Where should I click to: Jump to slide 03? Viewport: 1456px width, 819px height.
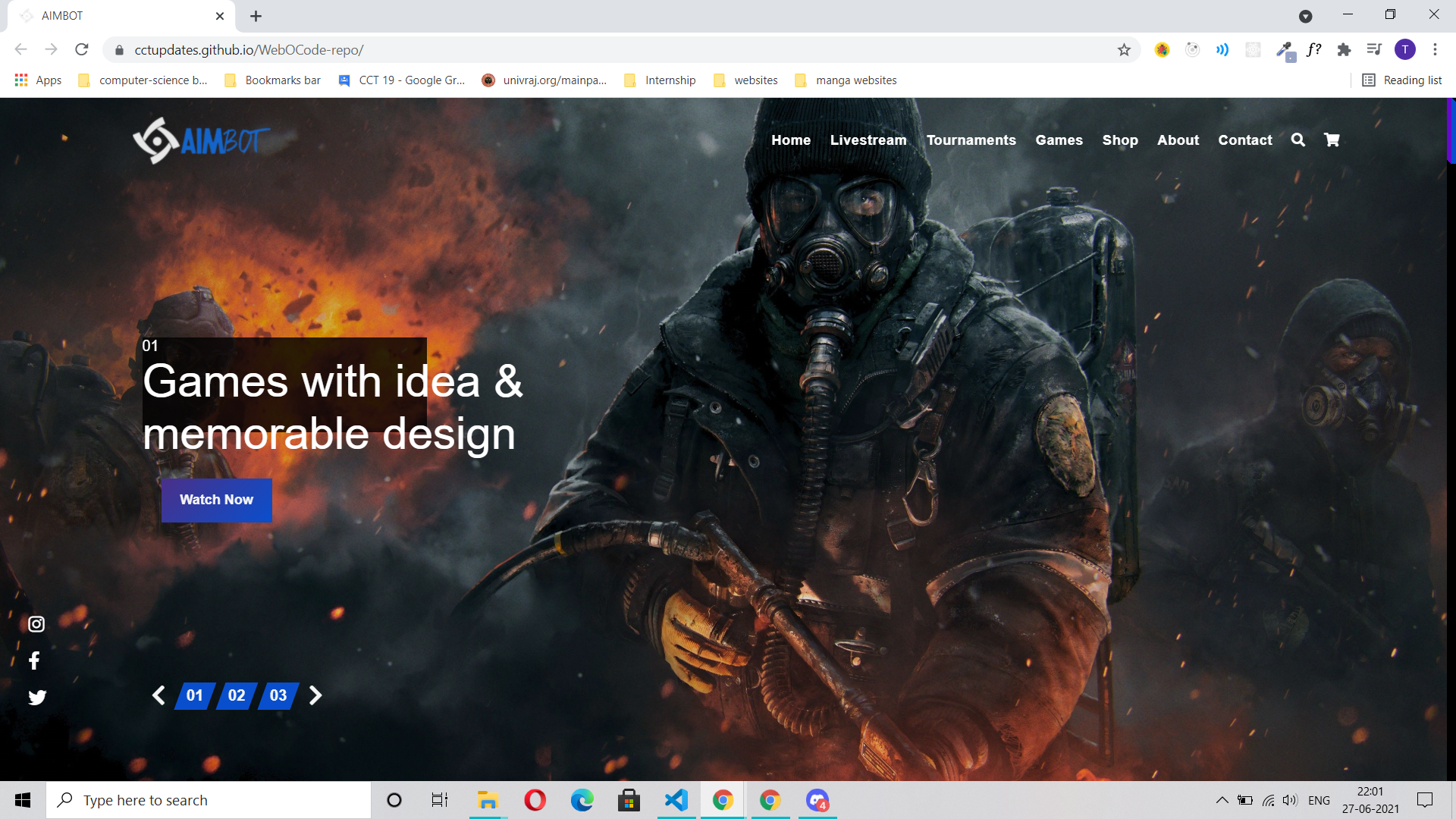click(x=278, y=695)
